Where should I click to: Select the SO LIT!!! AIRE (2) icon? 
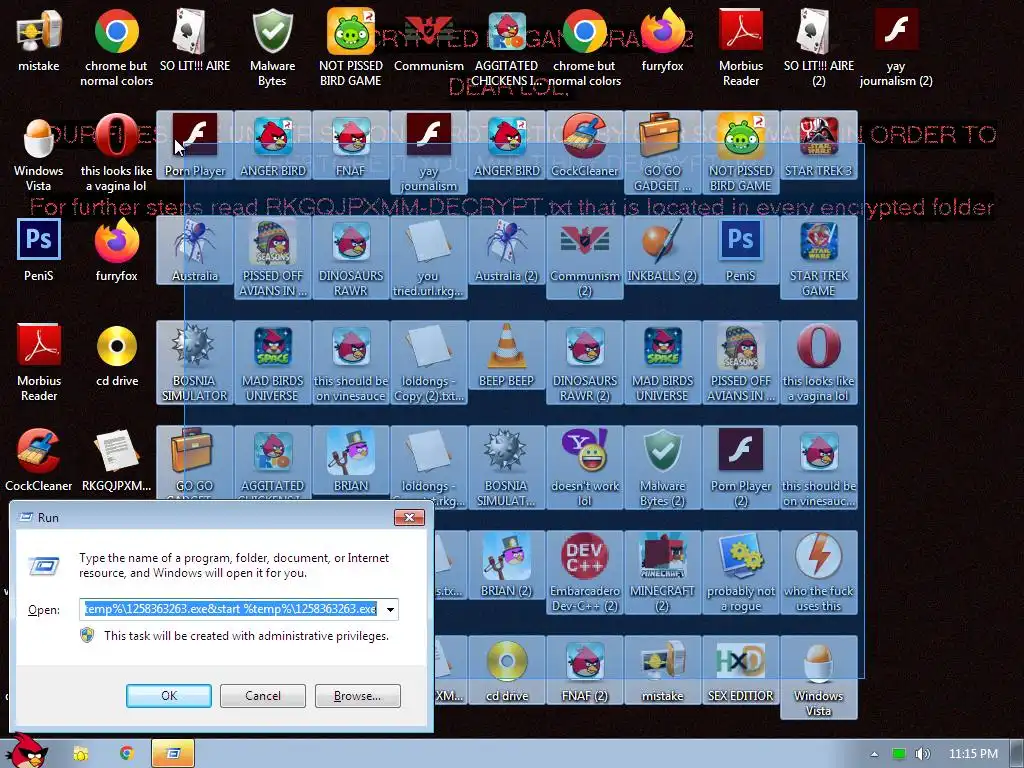(x=818, y=47)
